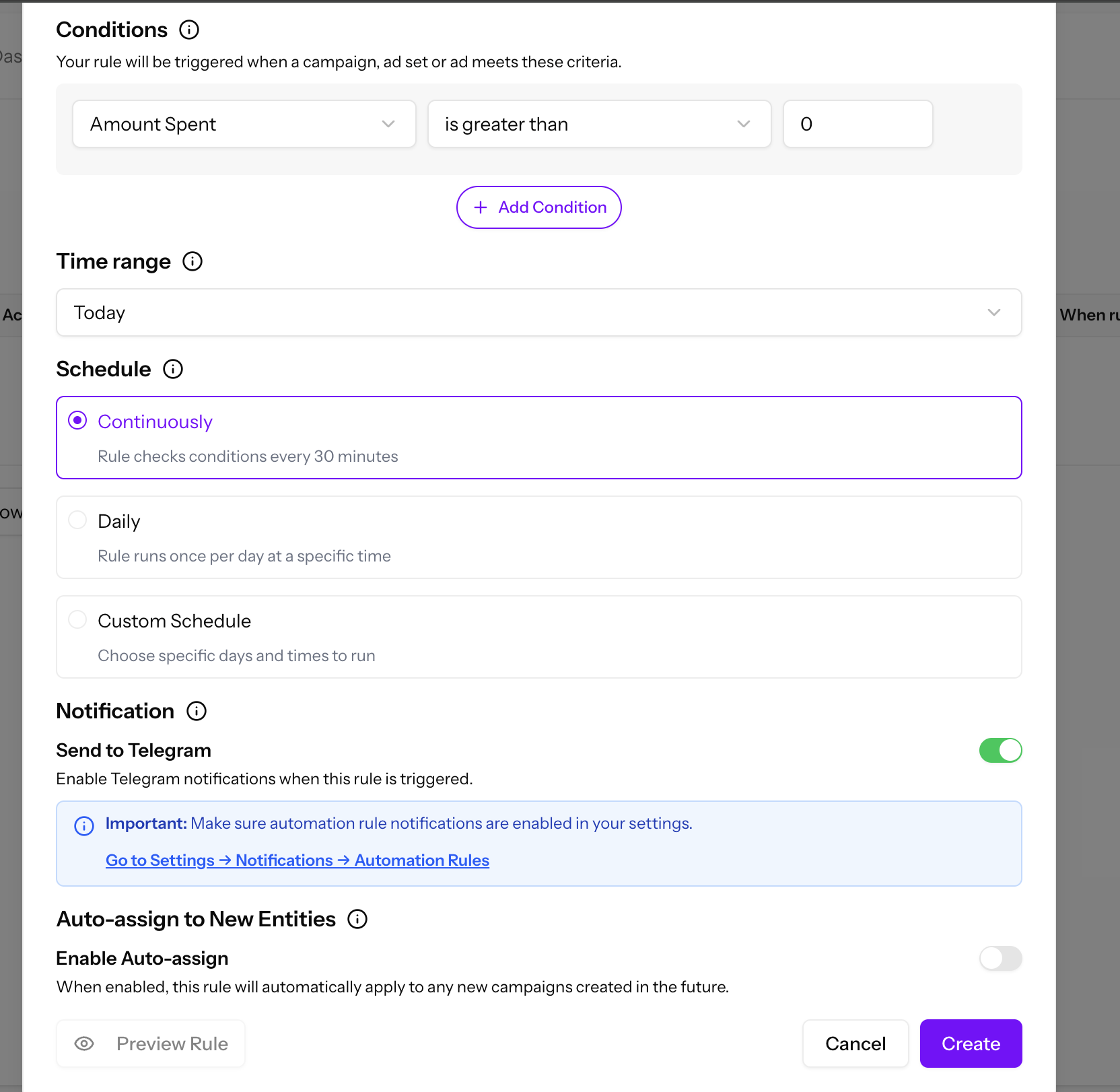Click the info icon beside Notification

(x=196, y=711)
